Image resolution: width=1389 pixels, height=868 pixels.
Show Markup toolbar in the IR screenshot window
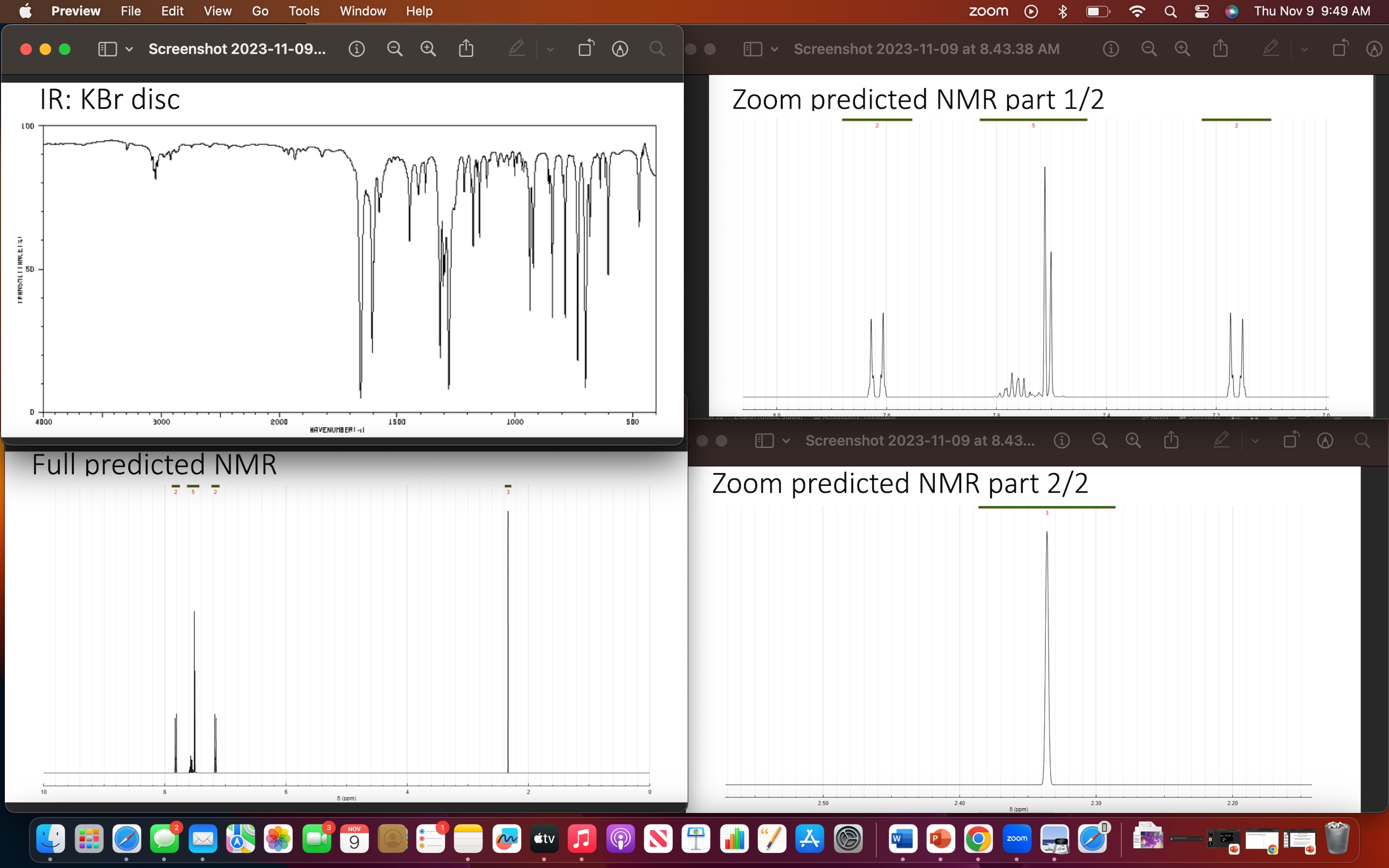[x=516, y=49]
